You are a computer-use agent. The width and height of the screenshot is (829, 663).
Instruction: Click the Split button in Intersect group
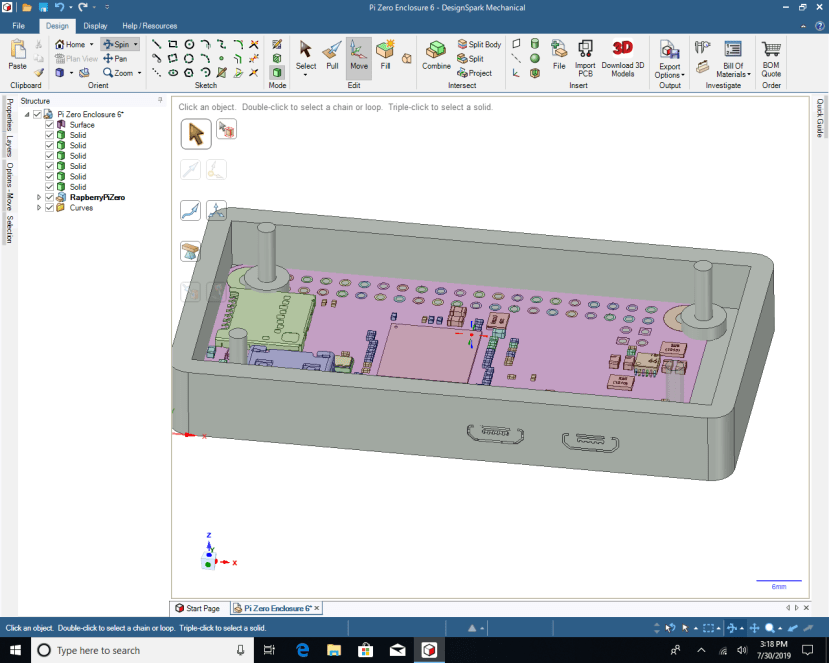pos(471,59)
